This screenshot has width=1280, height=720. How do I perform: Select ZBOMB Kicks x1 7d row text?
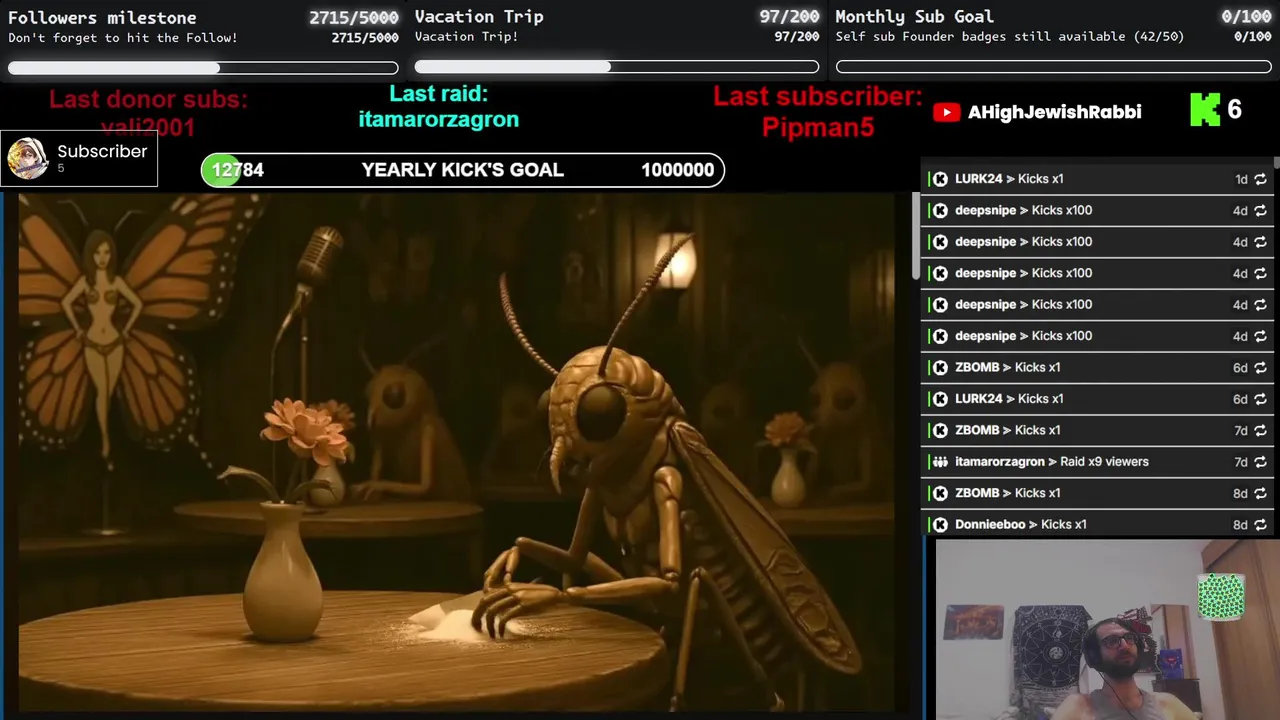1007,430
